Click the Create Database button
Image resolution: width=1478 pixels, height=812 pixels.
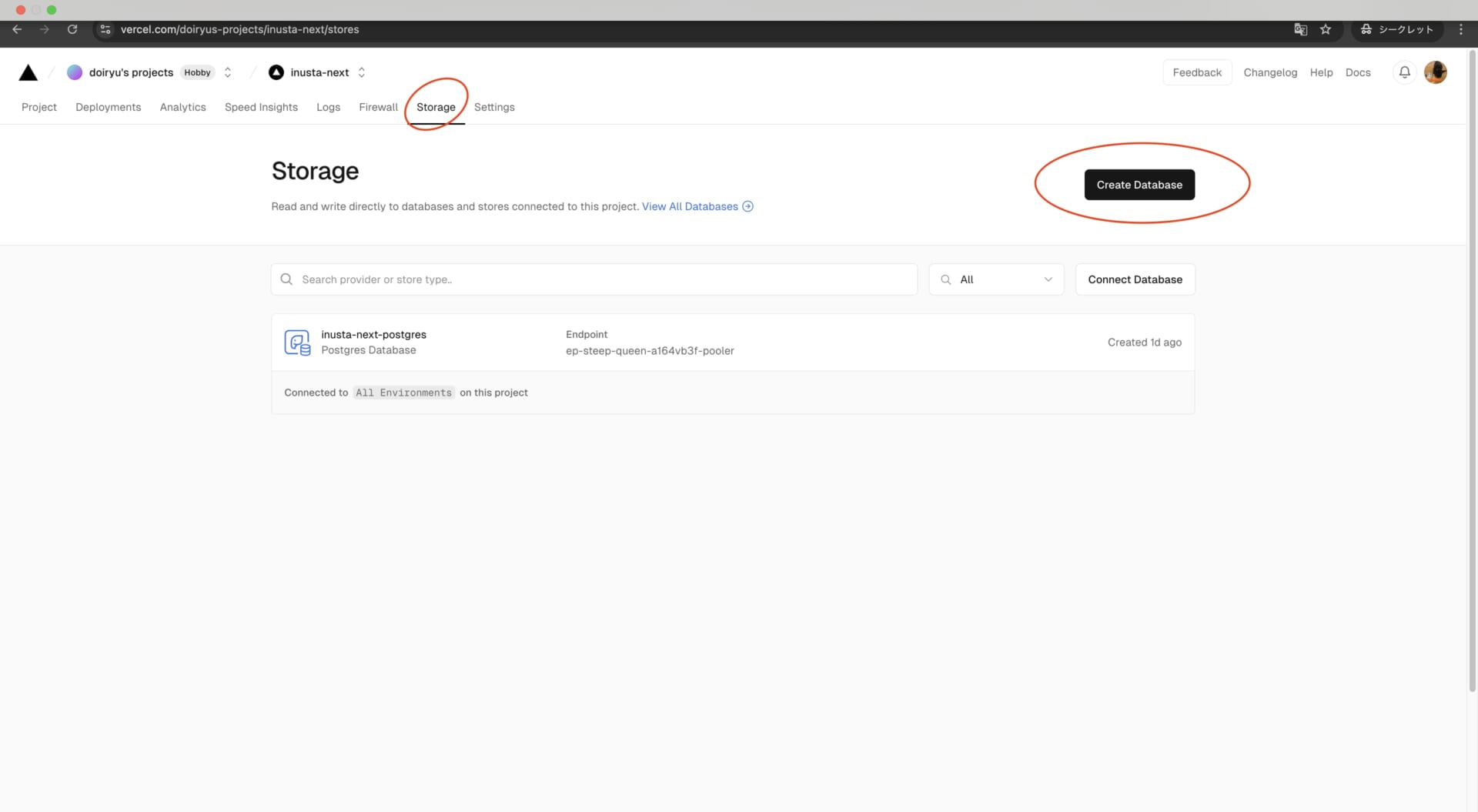pos(1139,185)
